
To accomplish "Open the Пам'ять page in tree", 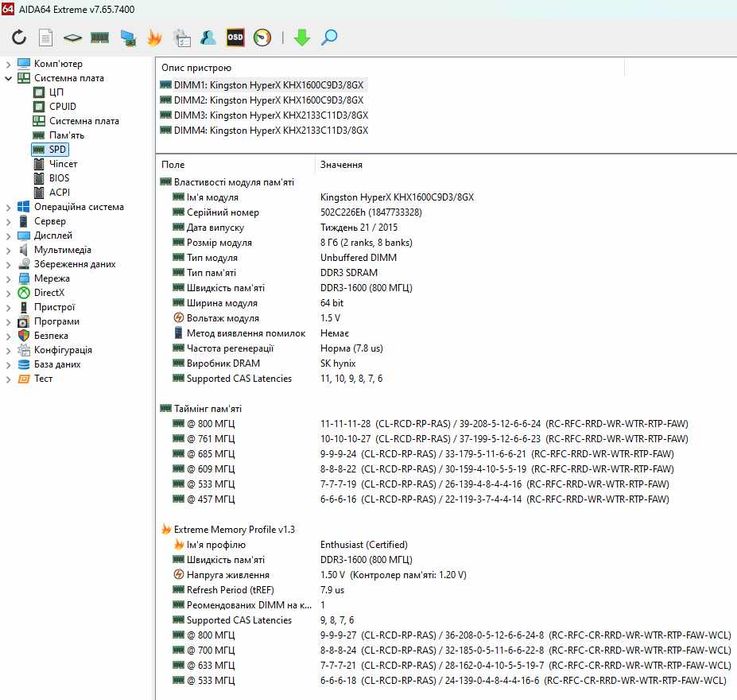I will pyautogui.click(x=59, y=135).
